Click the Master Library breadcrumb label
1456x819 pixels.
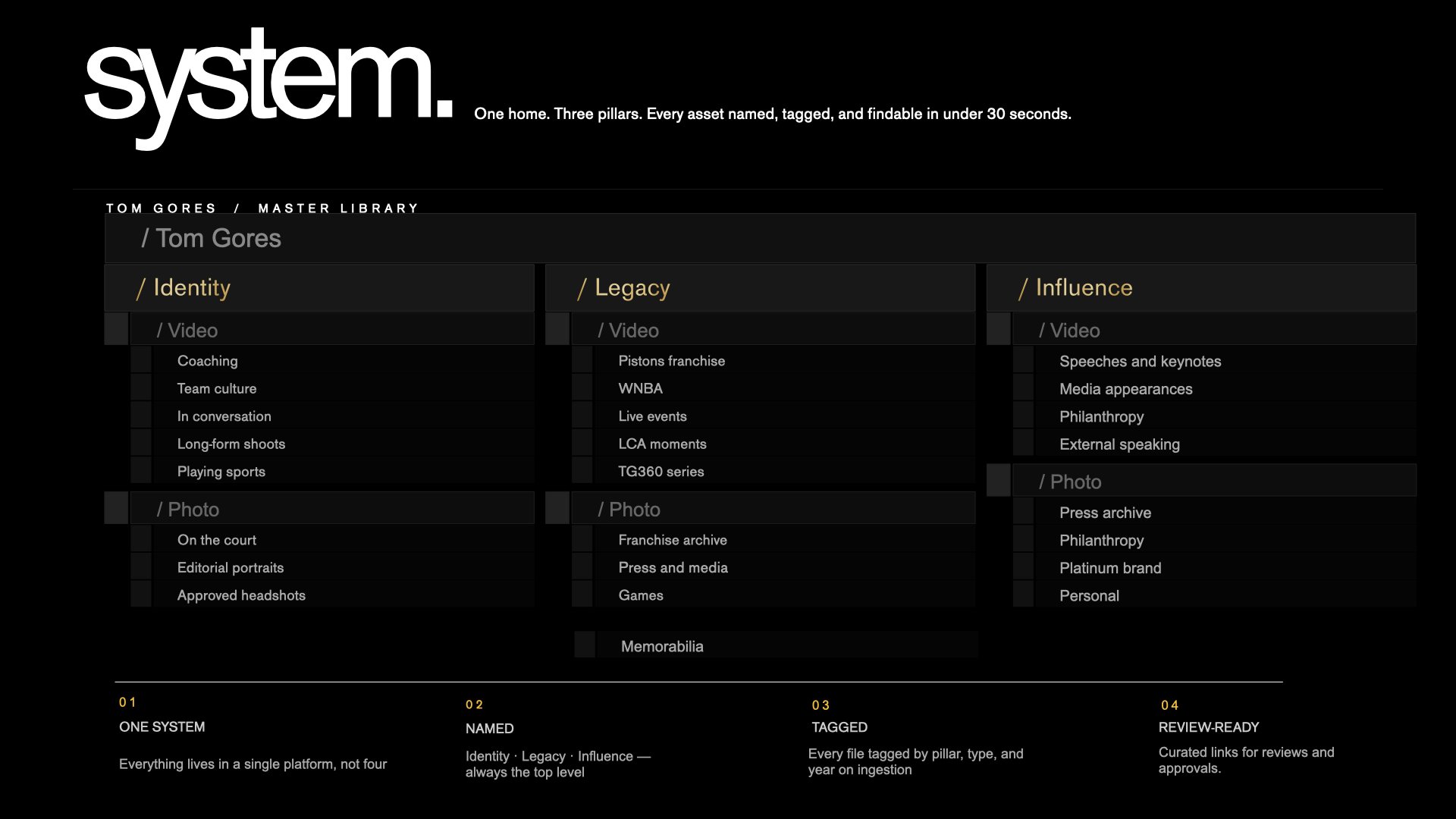338,208
